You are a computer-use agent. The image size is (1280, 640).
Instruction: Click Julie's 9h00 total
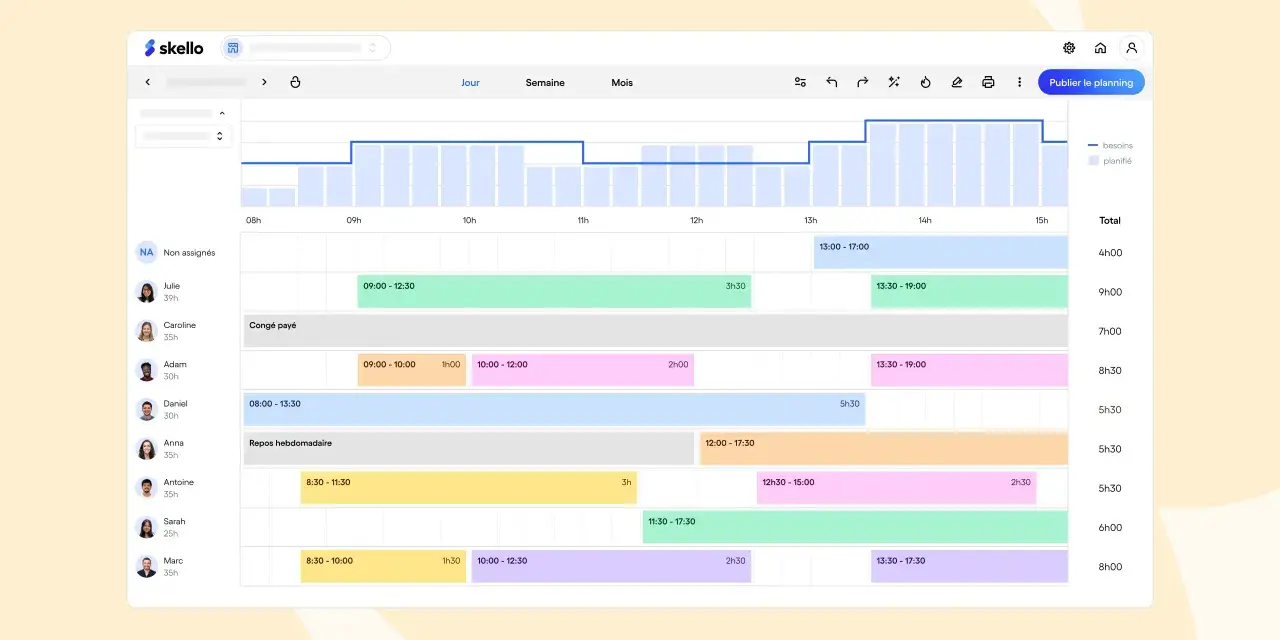click(1110, 292)
